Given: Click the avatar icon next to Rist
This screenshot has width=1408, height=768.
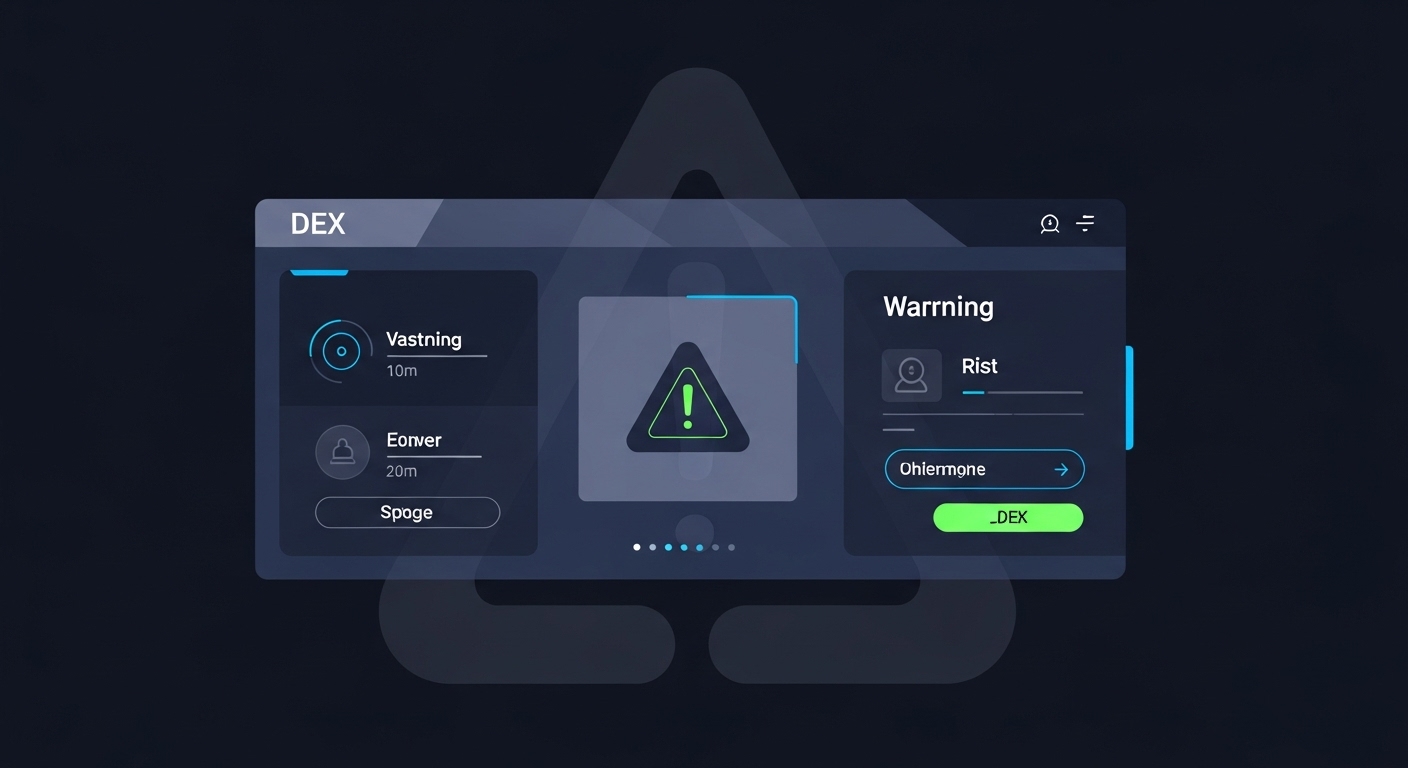Looking at the screenshot, I should pos(911,375).
